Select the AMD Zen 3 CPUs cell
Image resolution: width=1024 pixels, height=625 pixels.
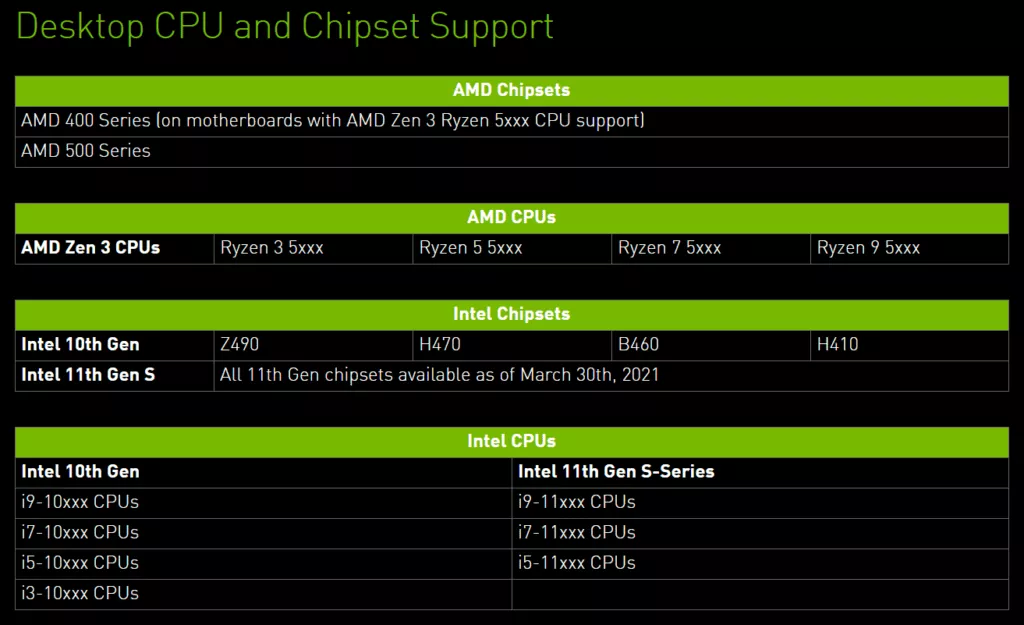(115, 249)
